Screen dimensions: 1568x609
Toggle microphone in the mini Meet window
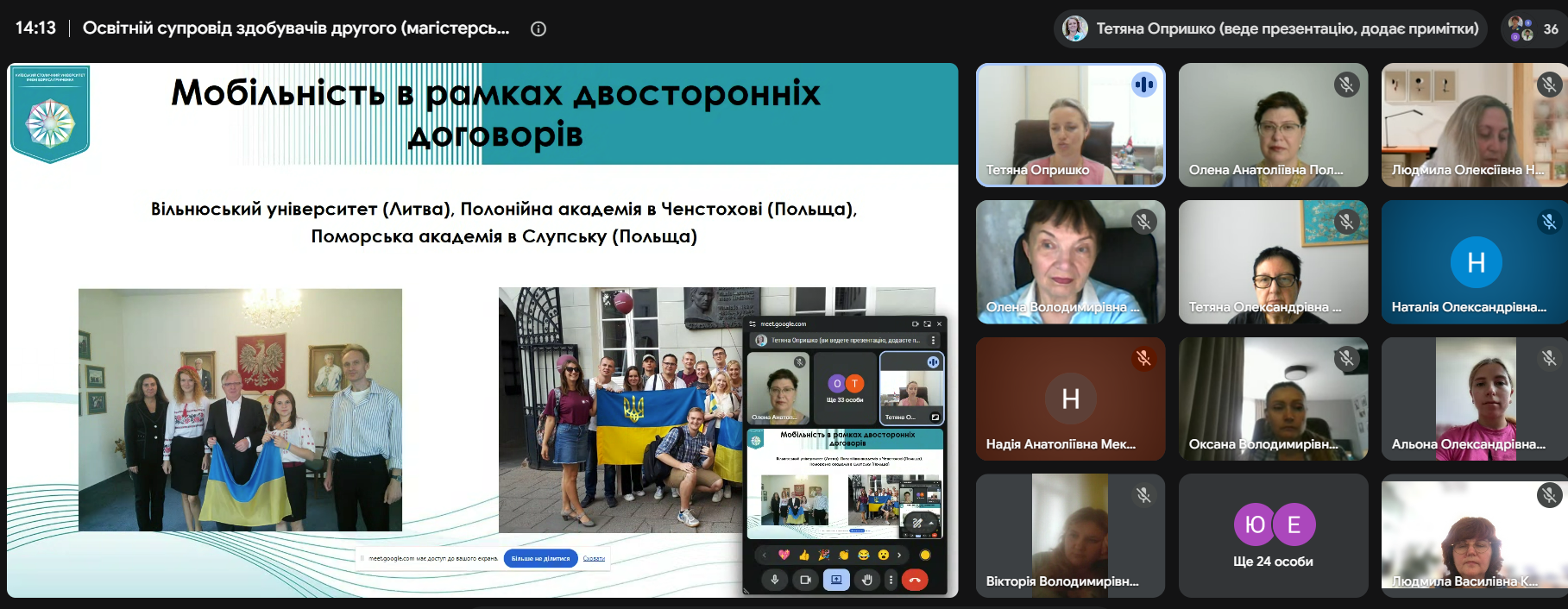(775, 580)
